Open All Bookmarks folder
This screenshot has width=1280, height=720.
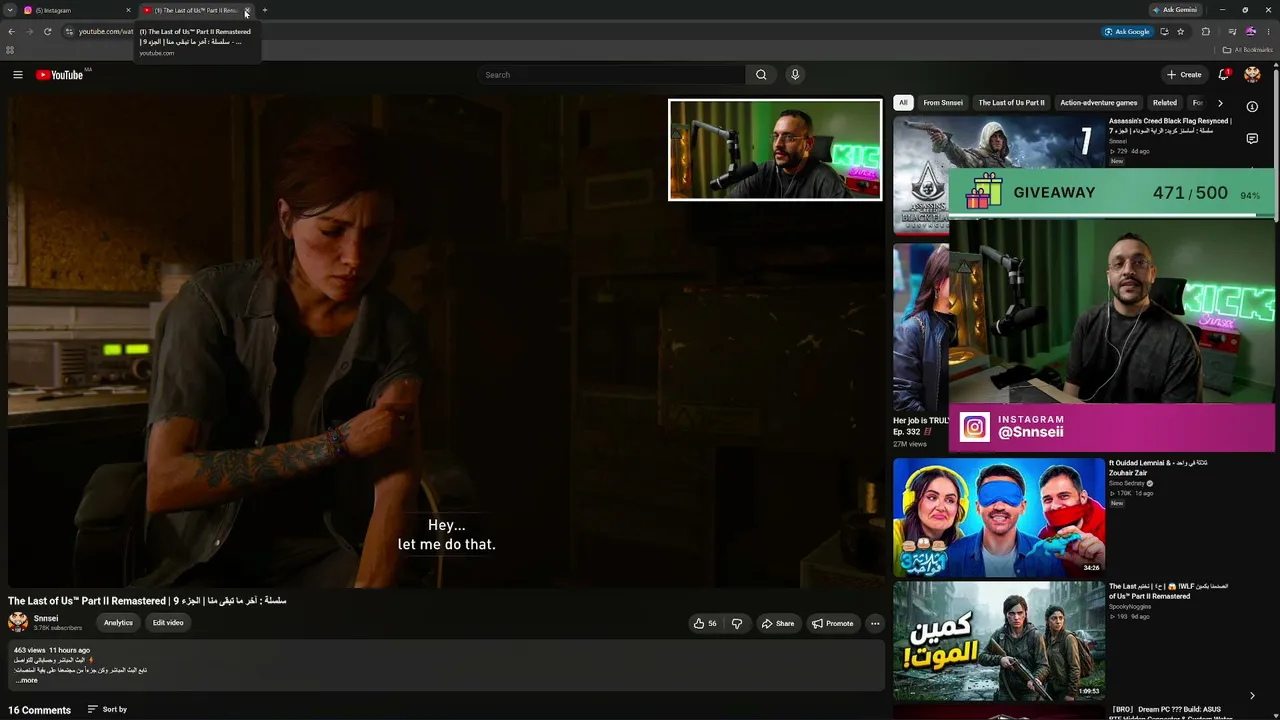click(1248, 50)
